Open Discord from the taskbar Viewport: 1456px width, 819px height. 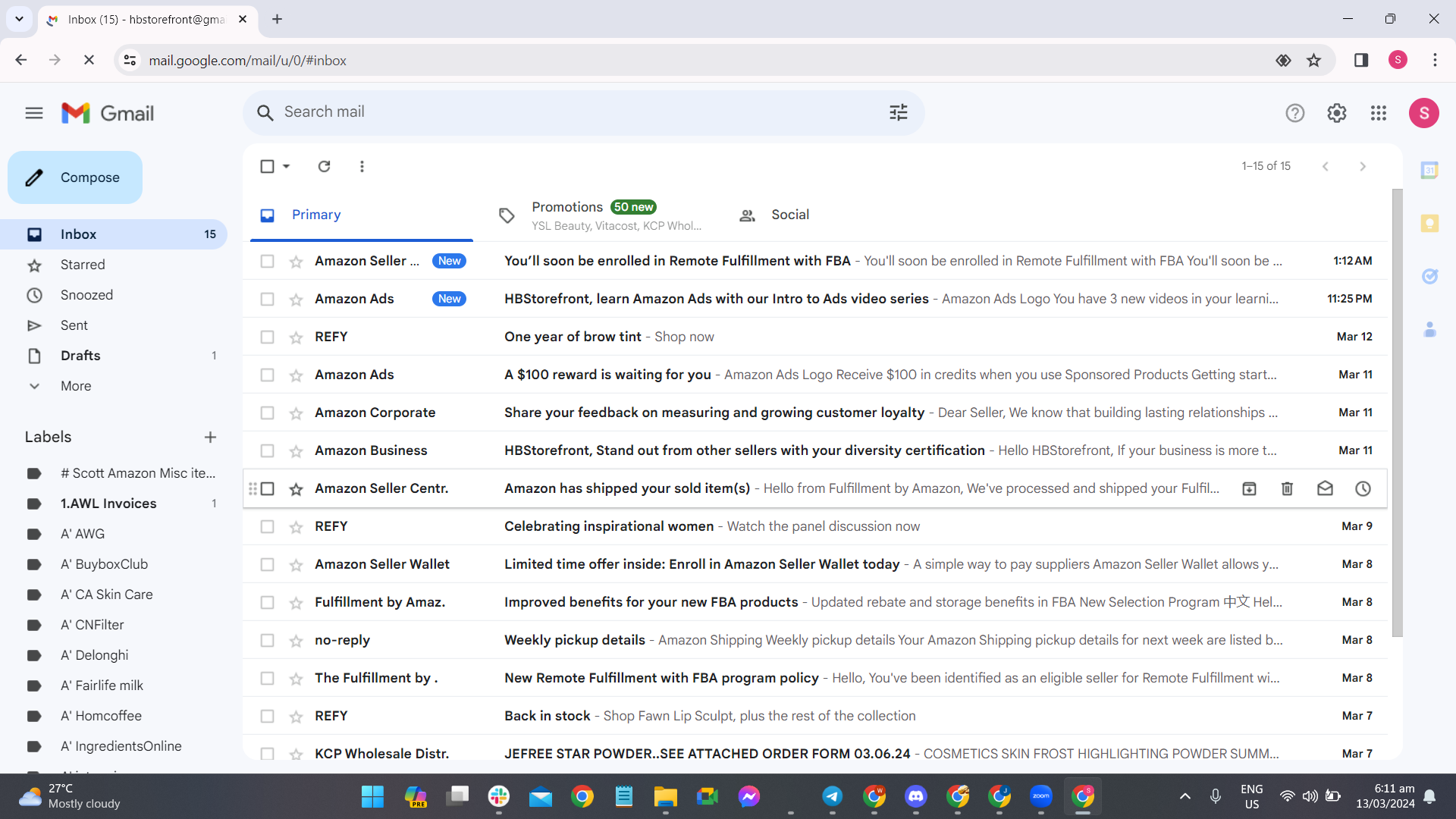point(916,796)
